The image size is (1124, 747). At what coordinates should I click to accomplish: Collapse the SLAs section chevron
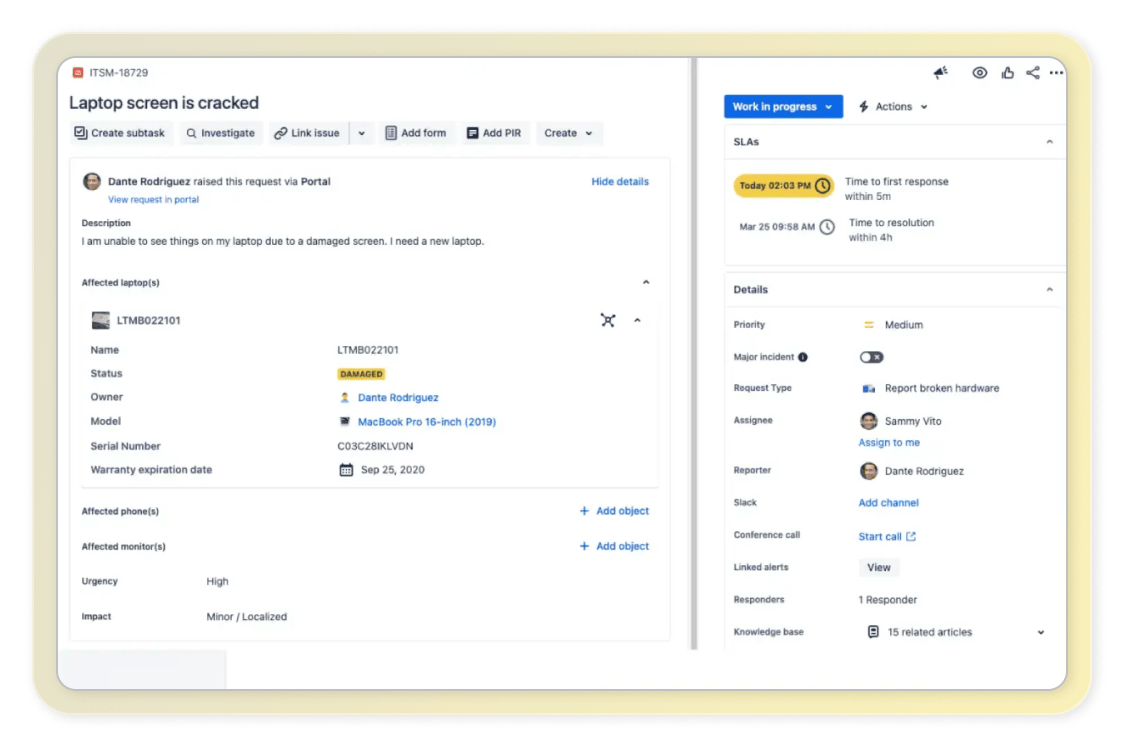tap(1049, 141)
